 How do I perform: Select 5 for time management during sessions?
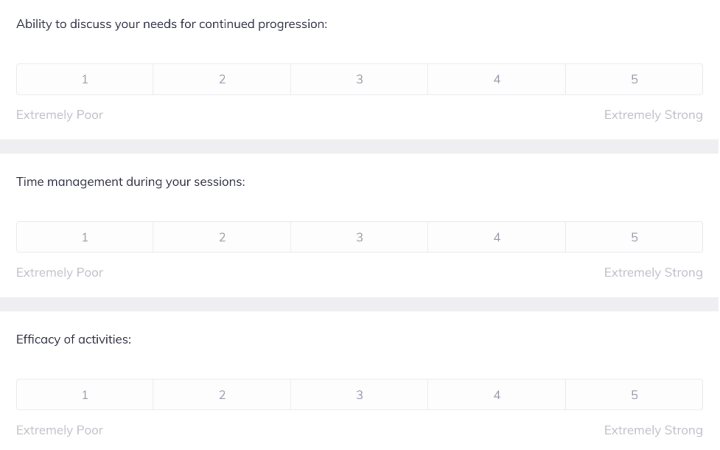pos(634,237)
